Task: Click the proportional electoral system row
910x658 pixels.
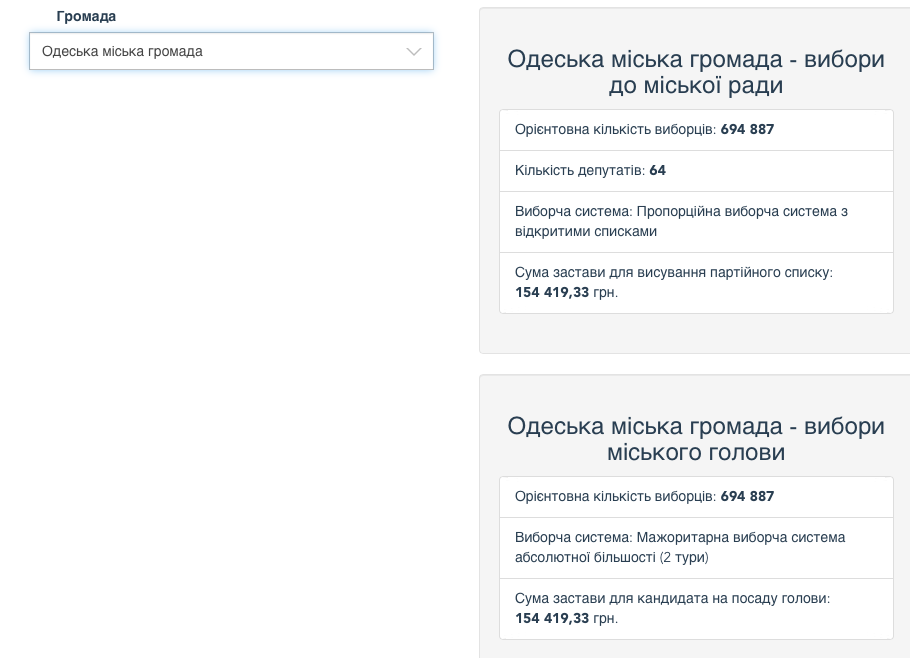Action: coord(695,222)
